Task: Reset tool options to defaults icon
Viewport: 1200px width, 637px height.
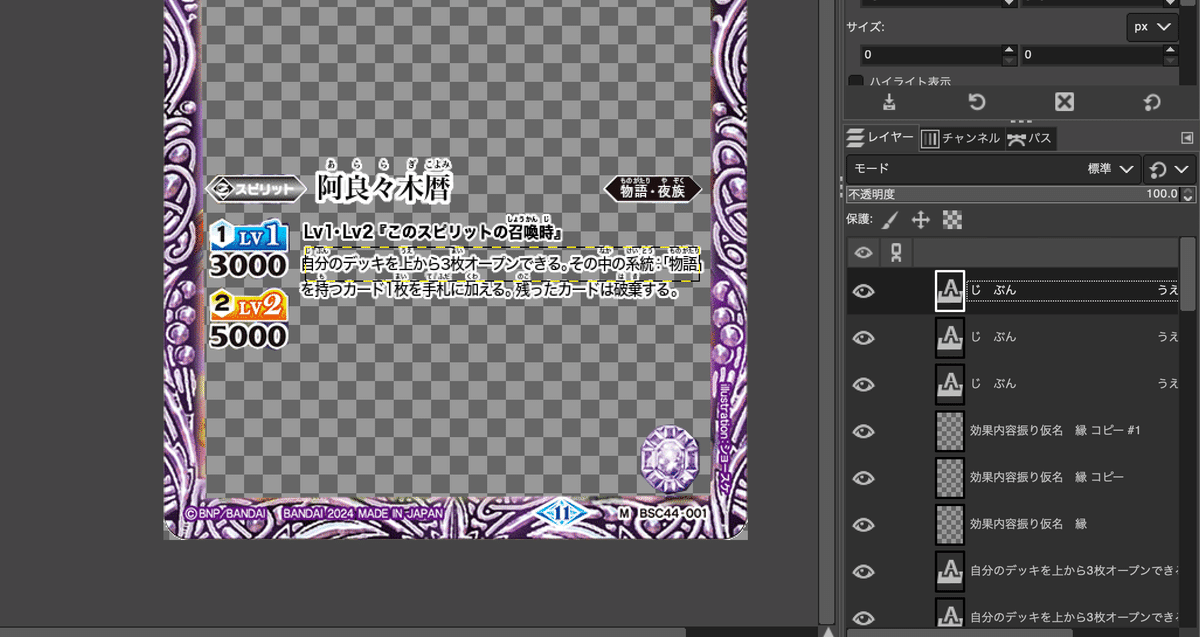Action: point(1151,102)
